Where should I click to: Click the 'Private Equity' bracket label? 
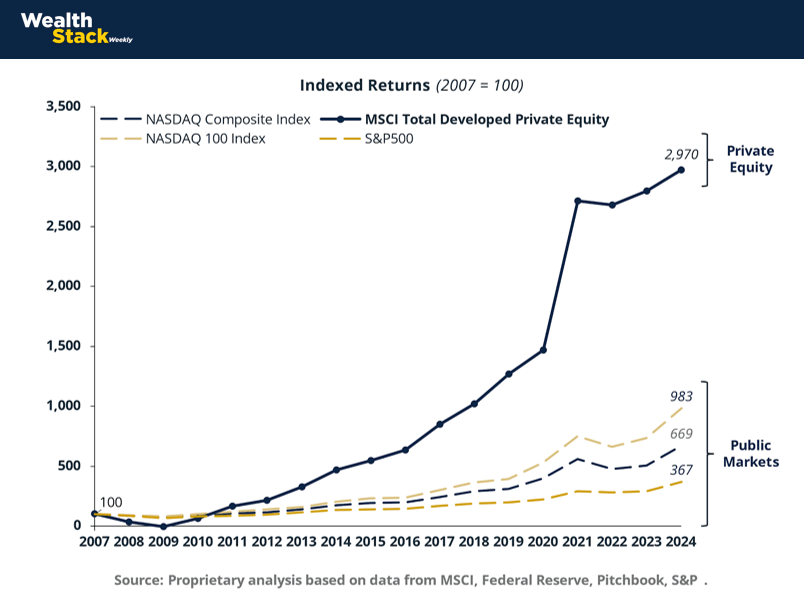[x=751, y=159]
